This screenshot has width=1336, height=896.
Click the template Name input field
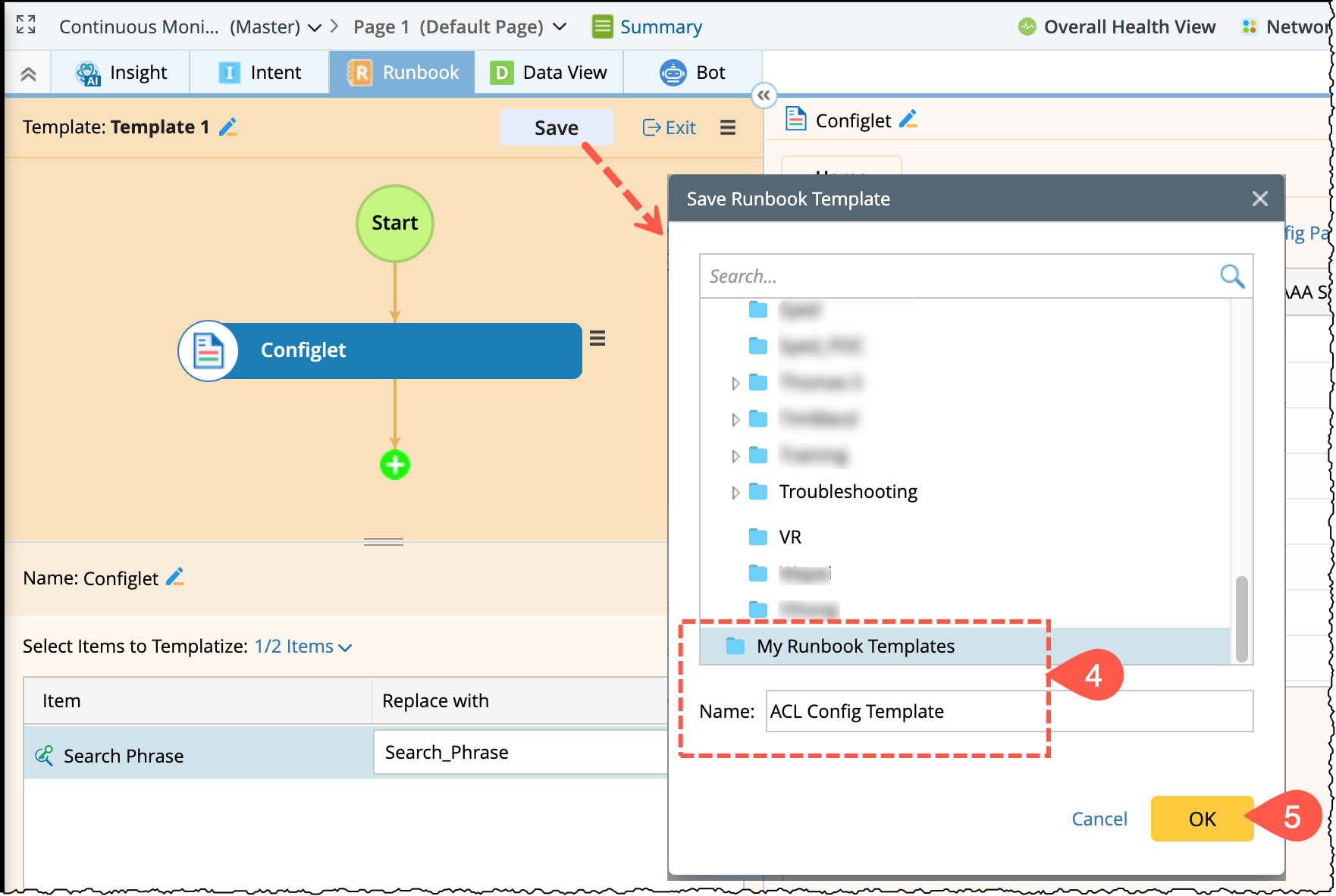point(1008,711)
